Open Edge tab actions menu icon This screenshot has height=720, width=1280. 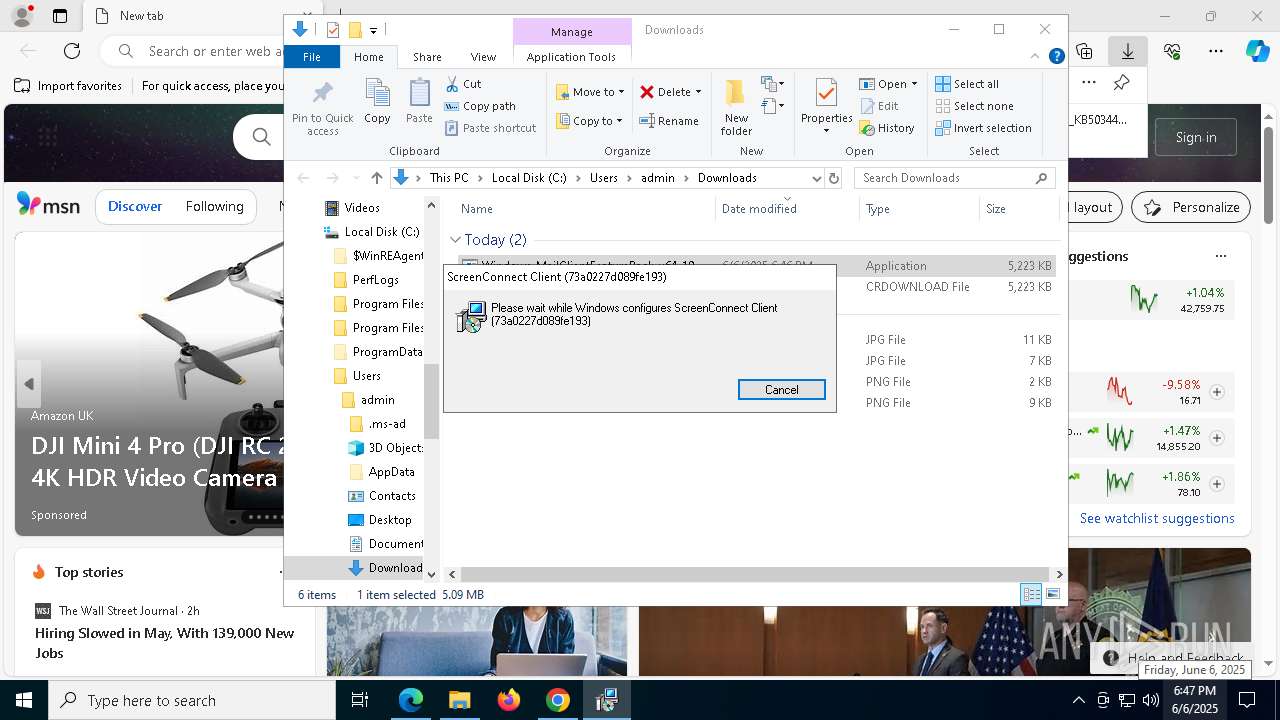(x=60, y=16)
